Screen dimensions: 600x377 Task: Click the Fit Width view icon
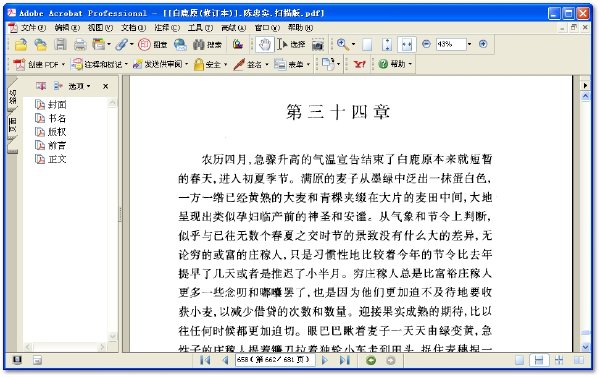406,45
